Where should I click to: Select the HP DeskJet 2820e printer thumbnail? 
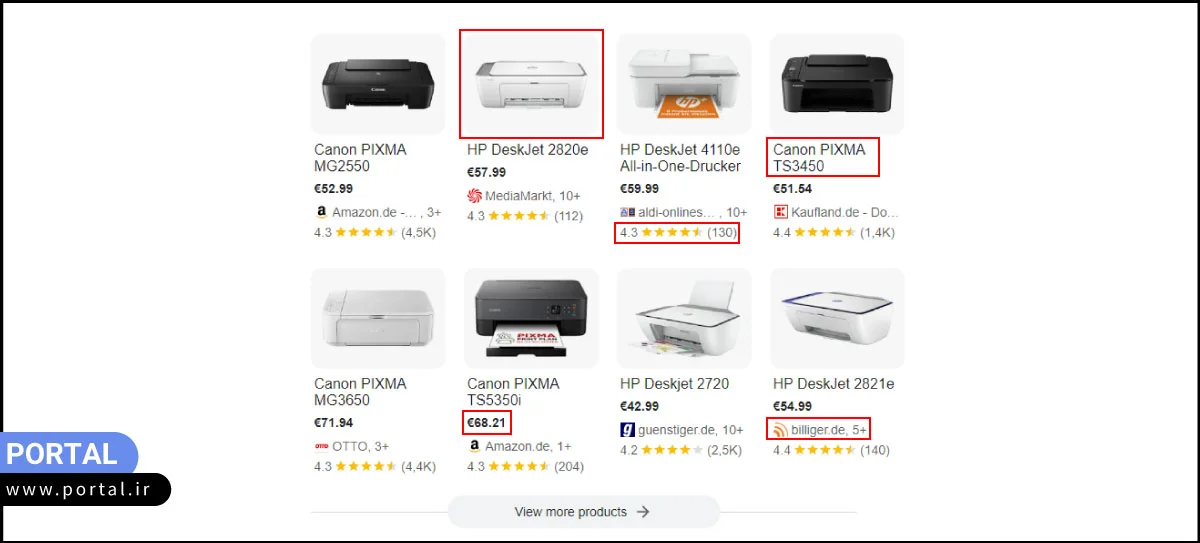(531, 84)
